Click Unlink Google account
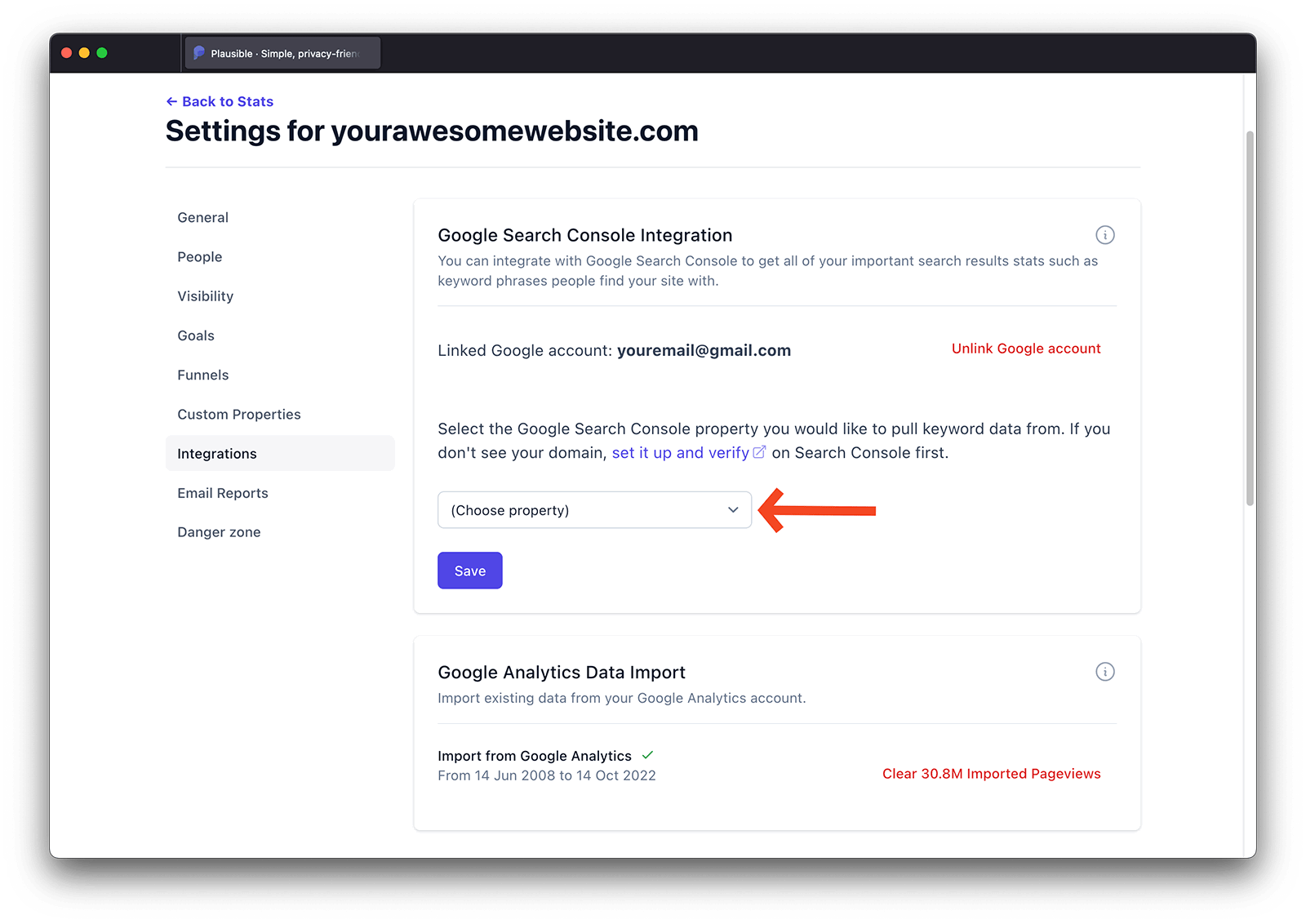The image size is (1306, 924). 1025,349
